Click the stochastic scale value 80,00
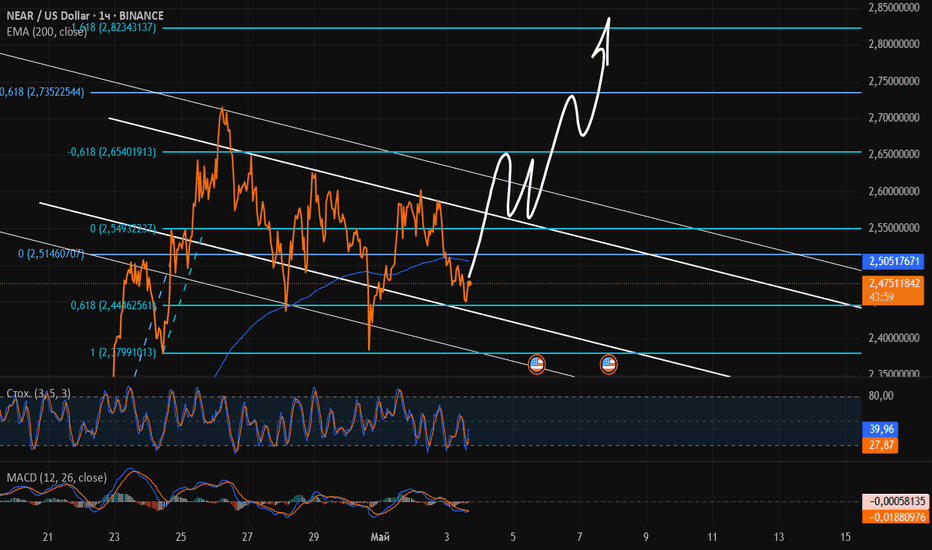This screenshot has width=932, height=550. pyautogui.click(x=881, y=396)
